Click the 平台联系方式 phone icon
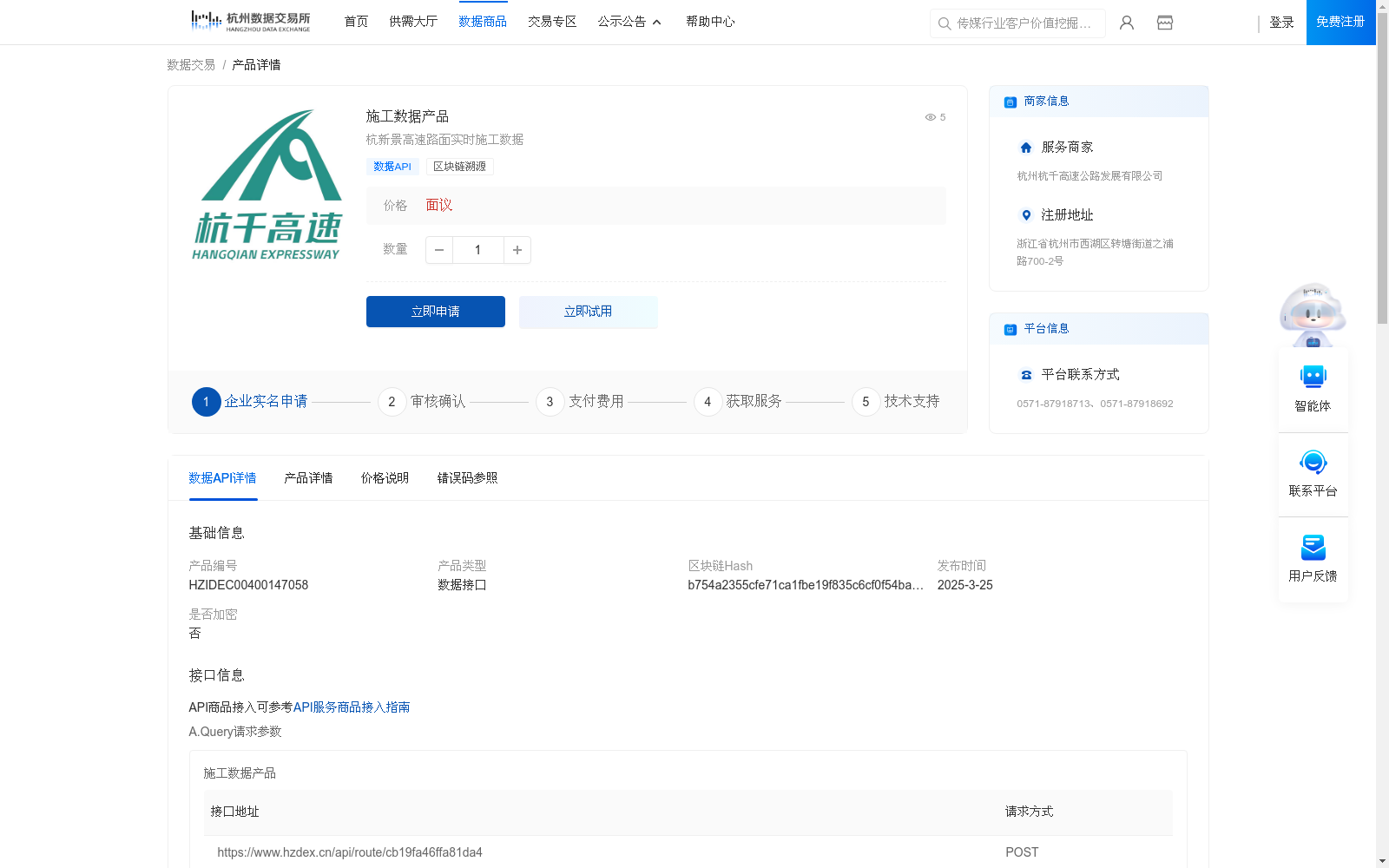The width and height of the screenshot is (1389, 868). (1026, 375)
